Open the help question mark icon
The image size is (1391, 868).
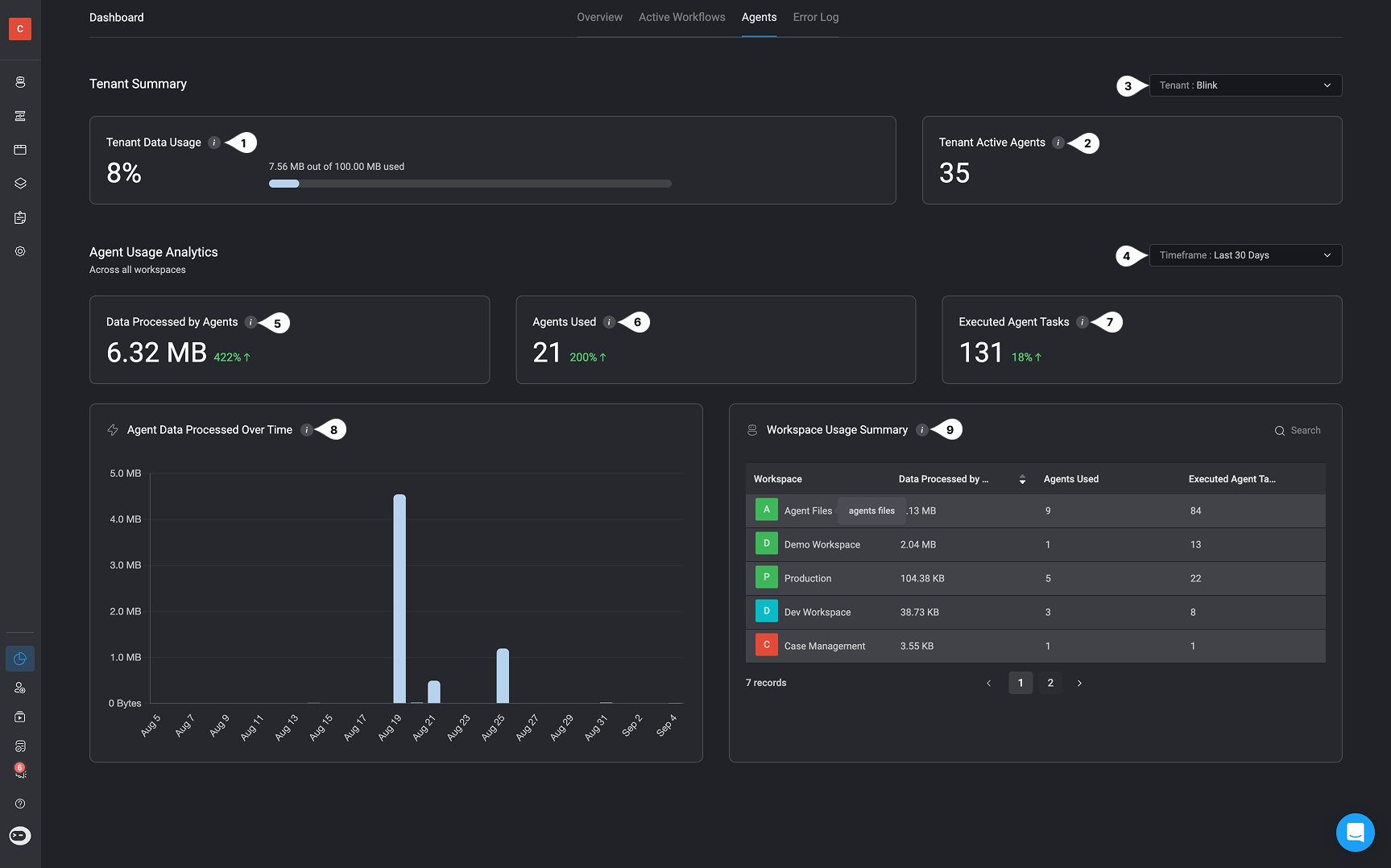coord(20,804)
